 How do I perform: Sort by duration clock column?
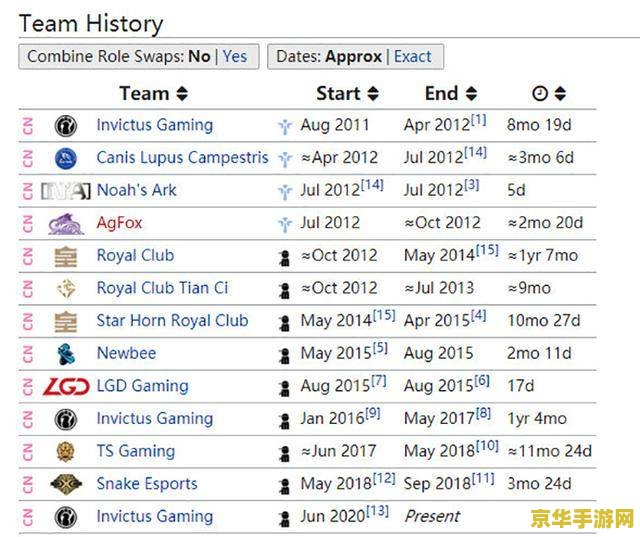560,93
